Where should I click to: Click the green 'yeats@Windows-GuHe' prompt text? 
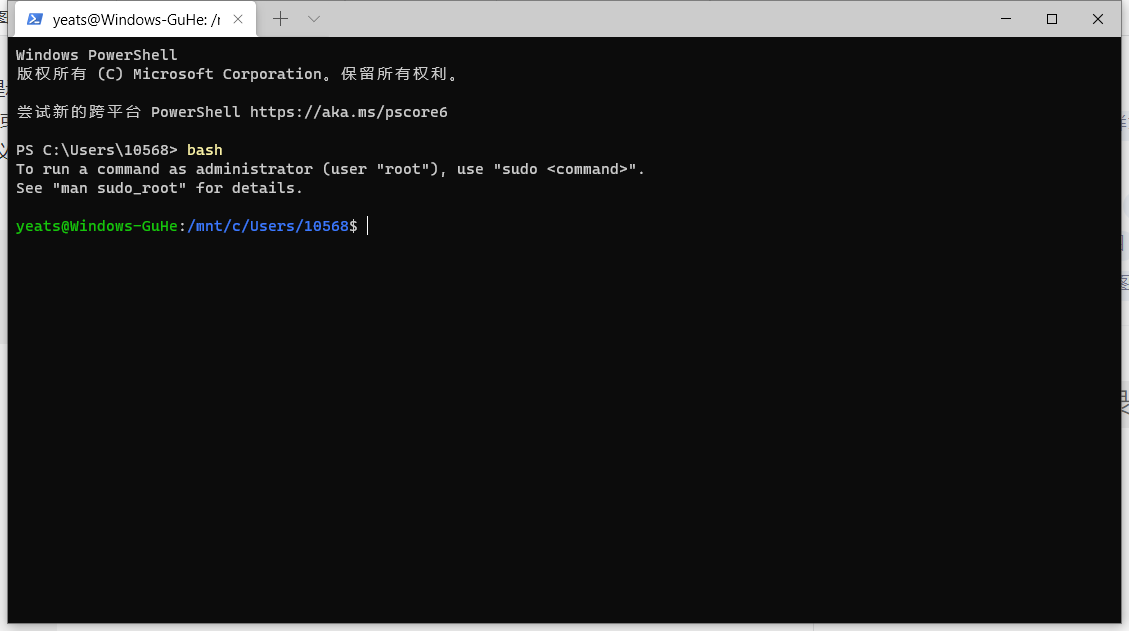tap(96, 226)
